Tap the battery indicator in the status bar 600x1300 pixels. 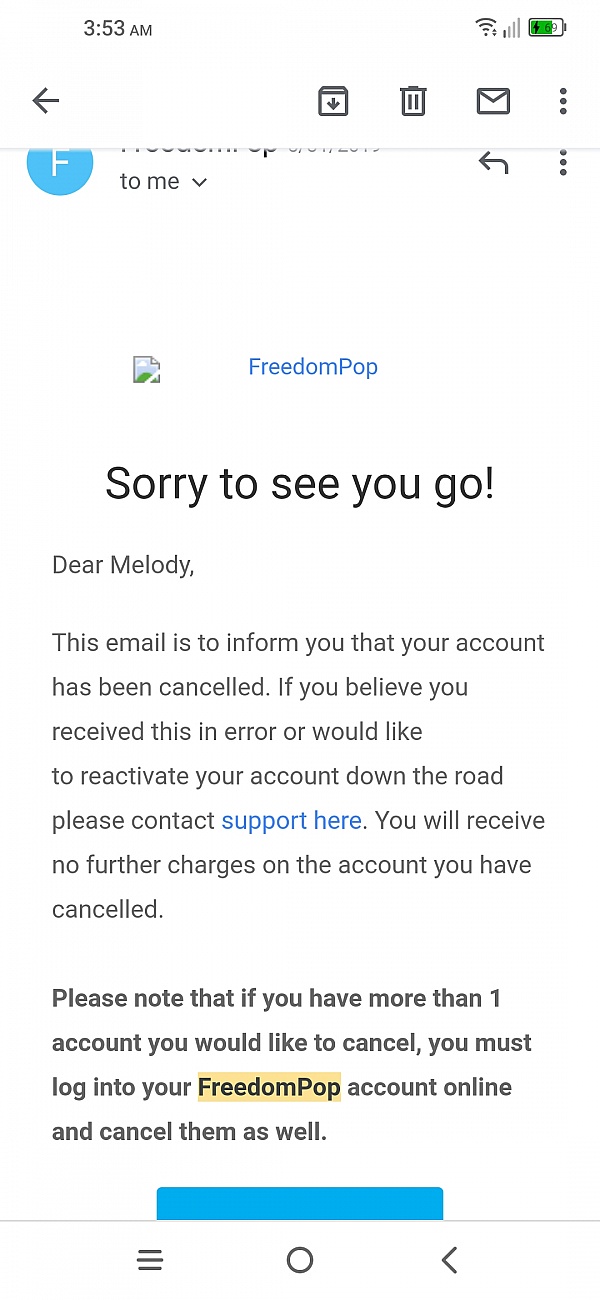coord(548,28)
